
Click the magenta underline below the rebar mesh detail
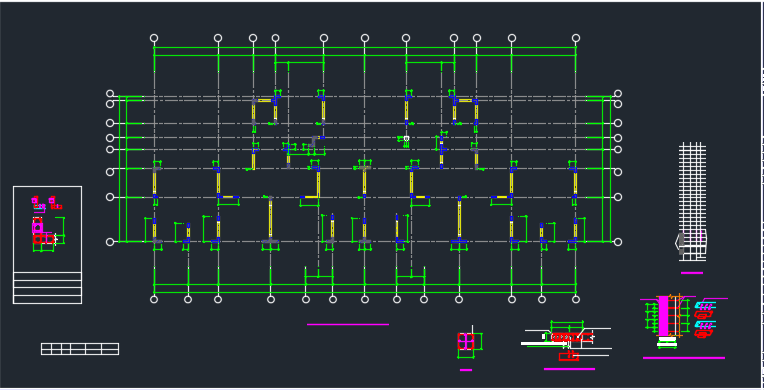click(x=692, y=273)
